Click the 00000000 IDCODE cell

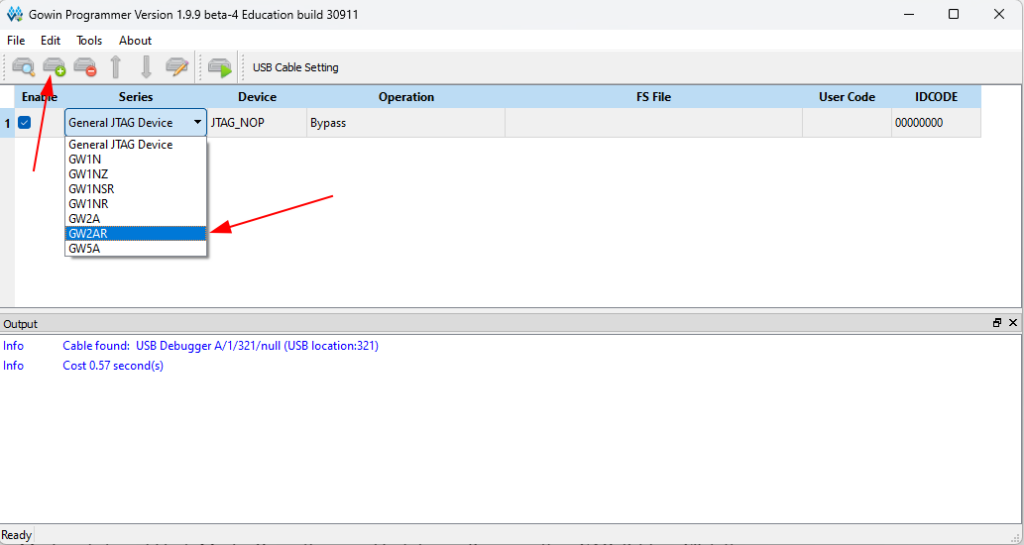[936, 123]
